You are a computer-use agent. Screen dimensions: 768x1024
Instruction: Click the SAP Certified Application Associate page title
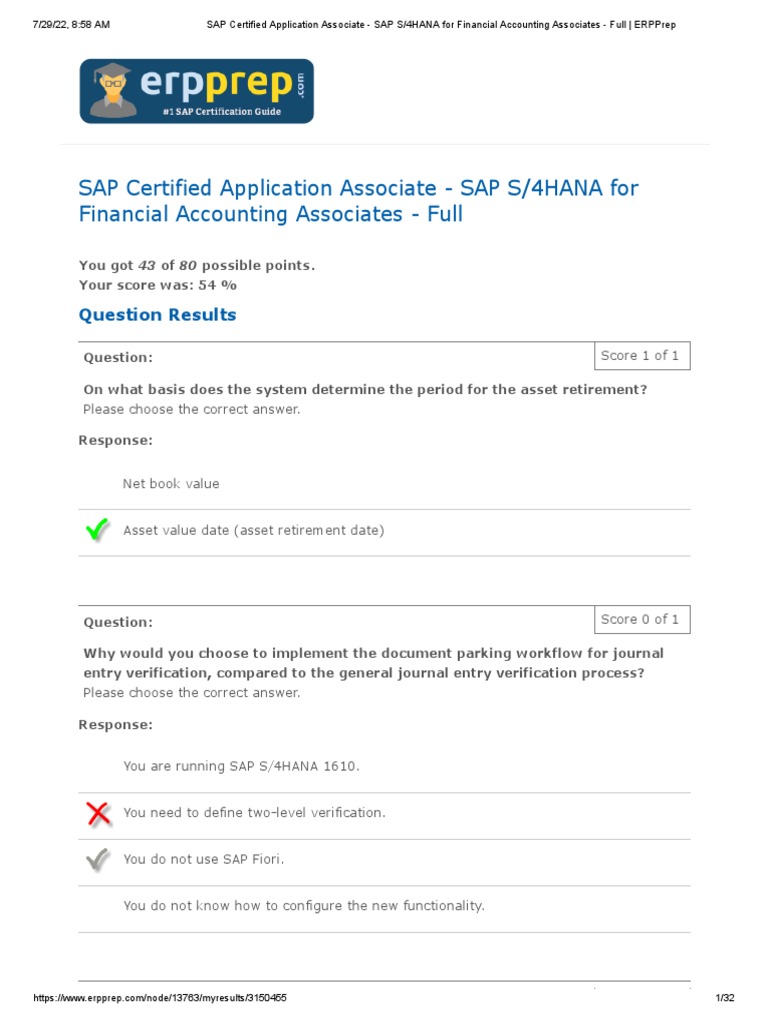pos(358,201)
